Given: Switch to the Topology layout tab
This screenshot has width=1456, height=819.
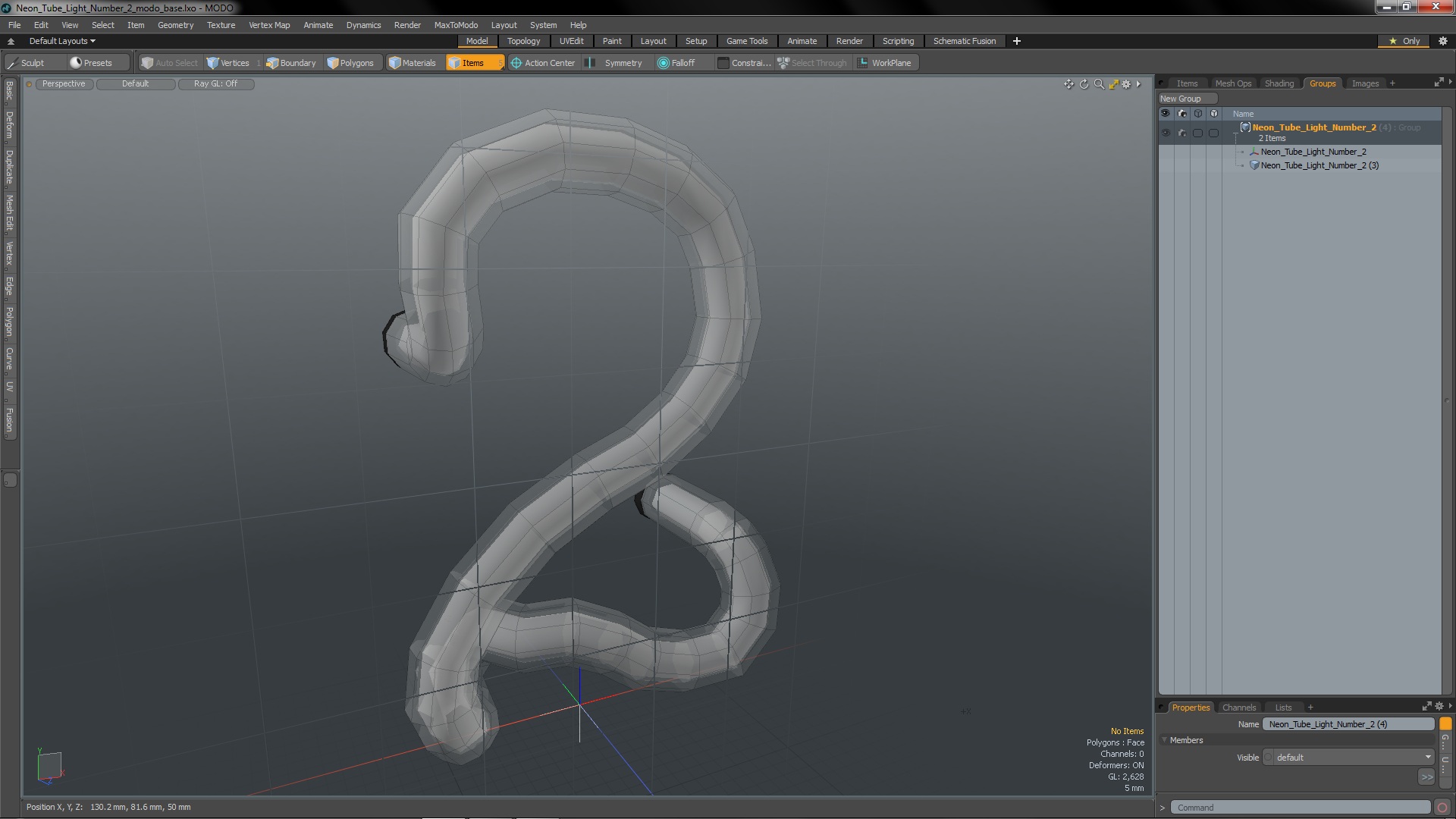Looking at the screenshot, I should pos(523,41).
